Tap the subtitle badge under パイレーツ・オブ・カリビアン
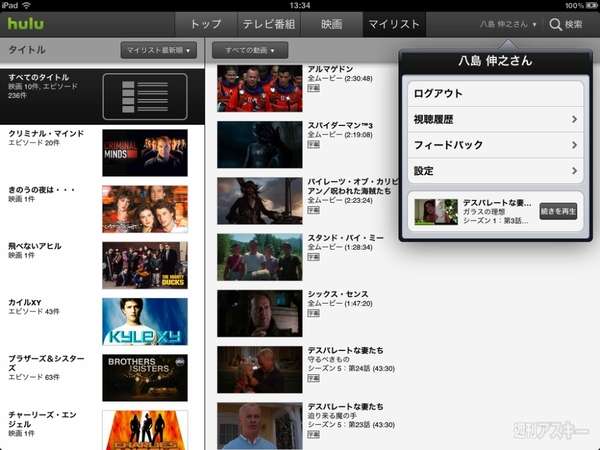The width and height of the screenshot is (600, 450). [x=313, y=210]
